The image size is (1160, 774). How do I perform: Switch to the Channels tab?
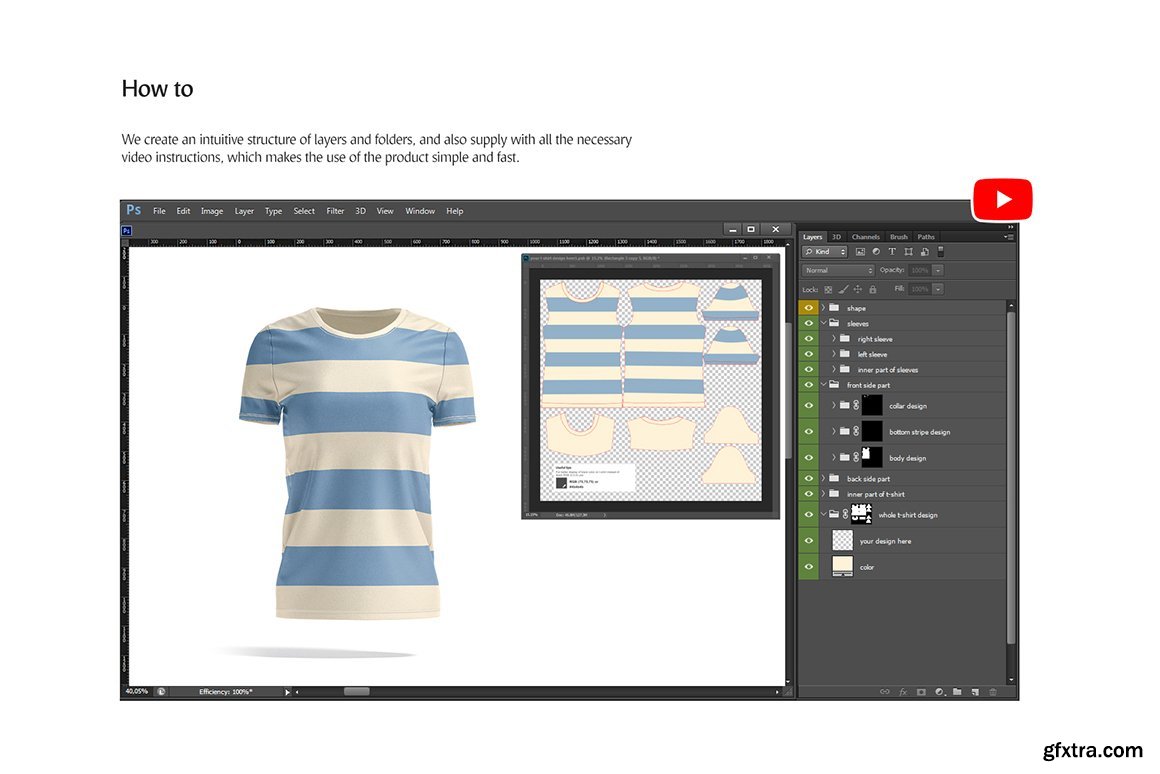(x=865, y=237)
